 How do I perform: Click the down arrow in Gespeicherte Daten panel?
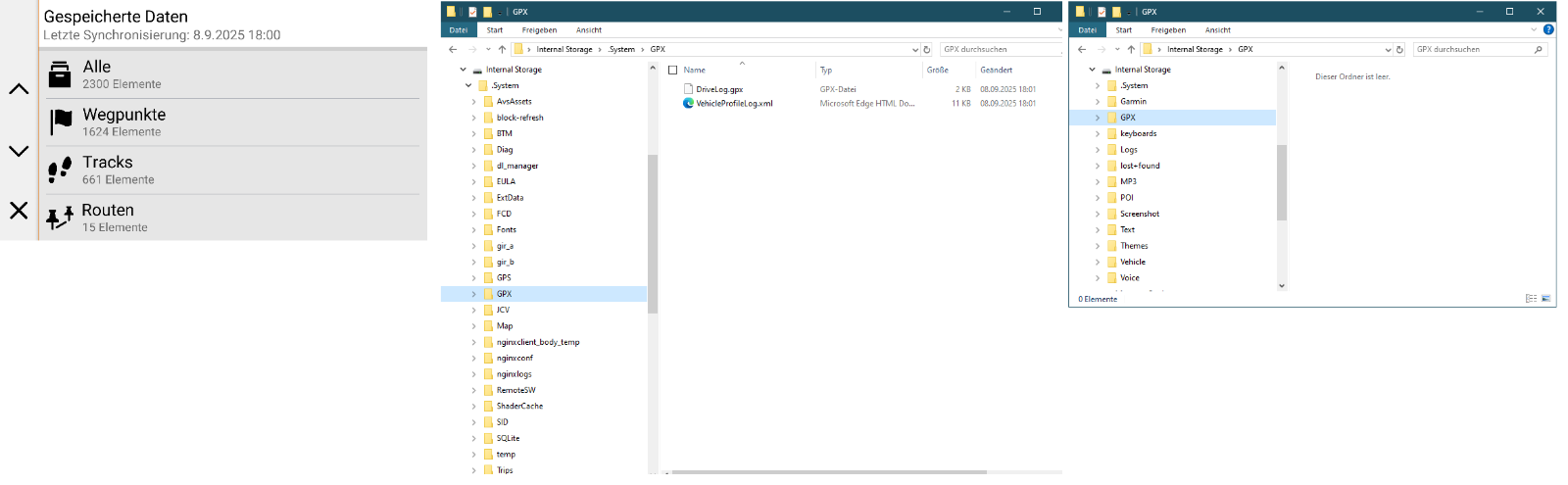[19, 151]
